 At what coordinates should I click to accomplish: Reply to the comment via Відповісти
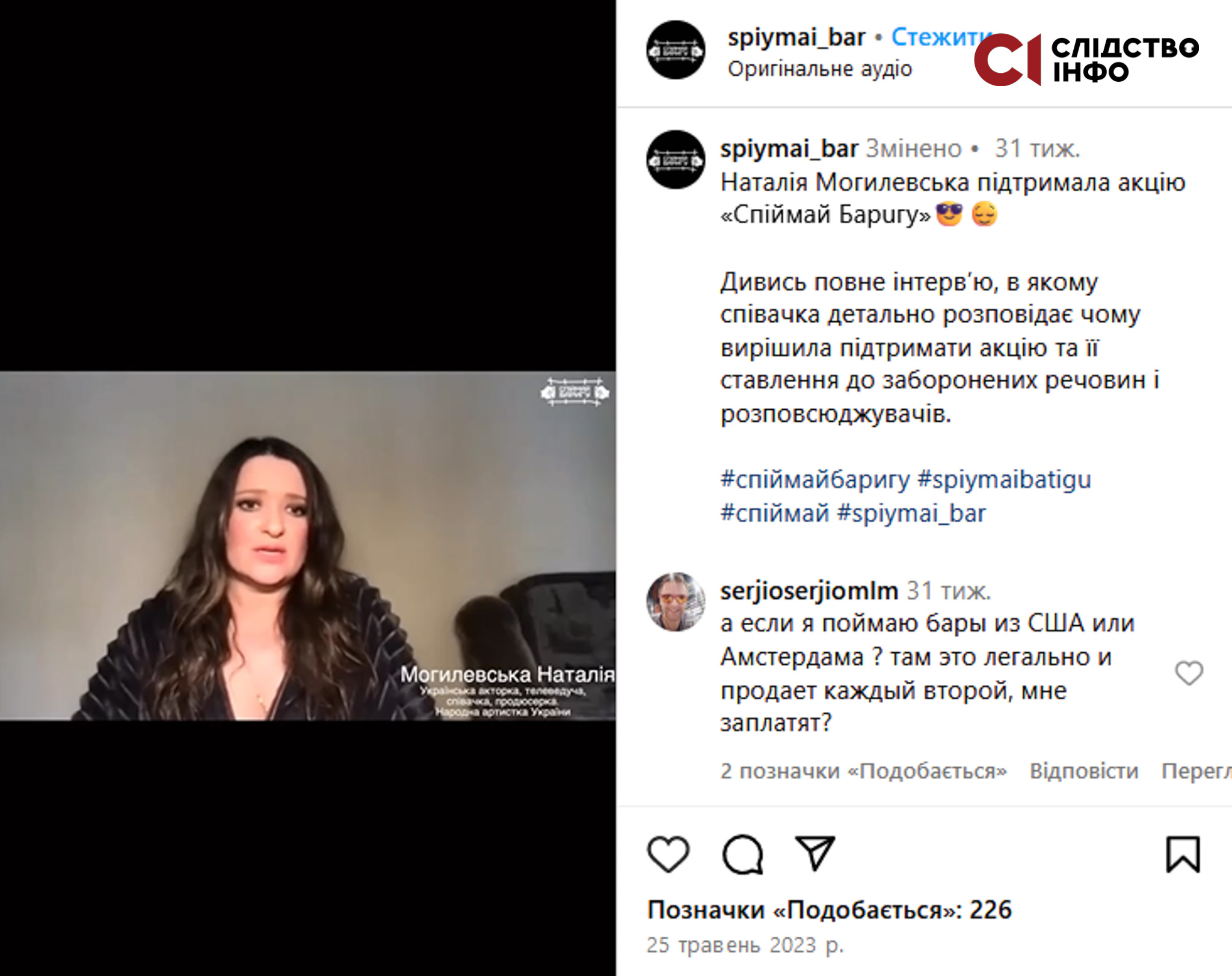pos(1084,771)
